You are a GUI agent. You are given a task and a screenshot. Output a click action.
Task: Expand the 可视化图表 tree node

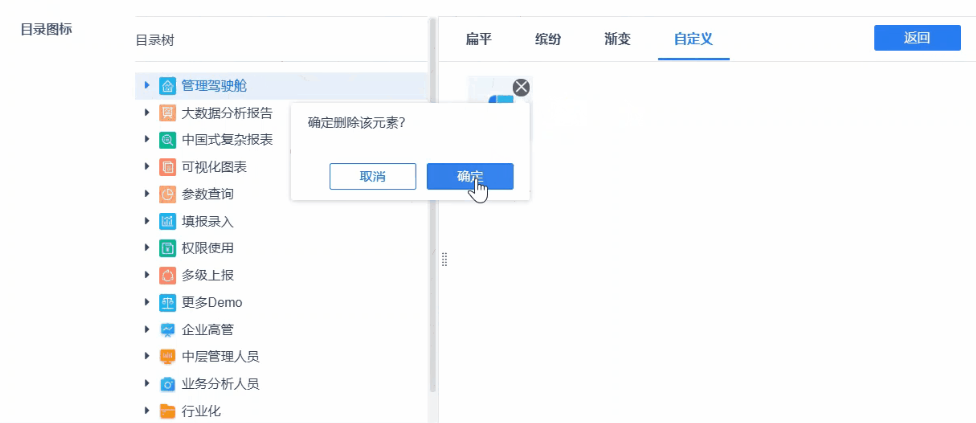147,167
